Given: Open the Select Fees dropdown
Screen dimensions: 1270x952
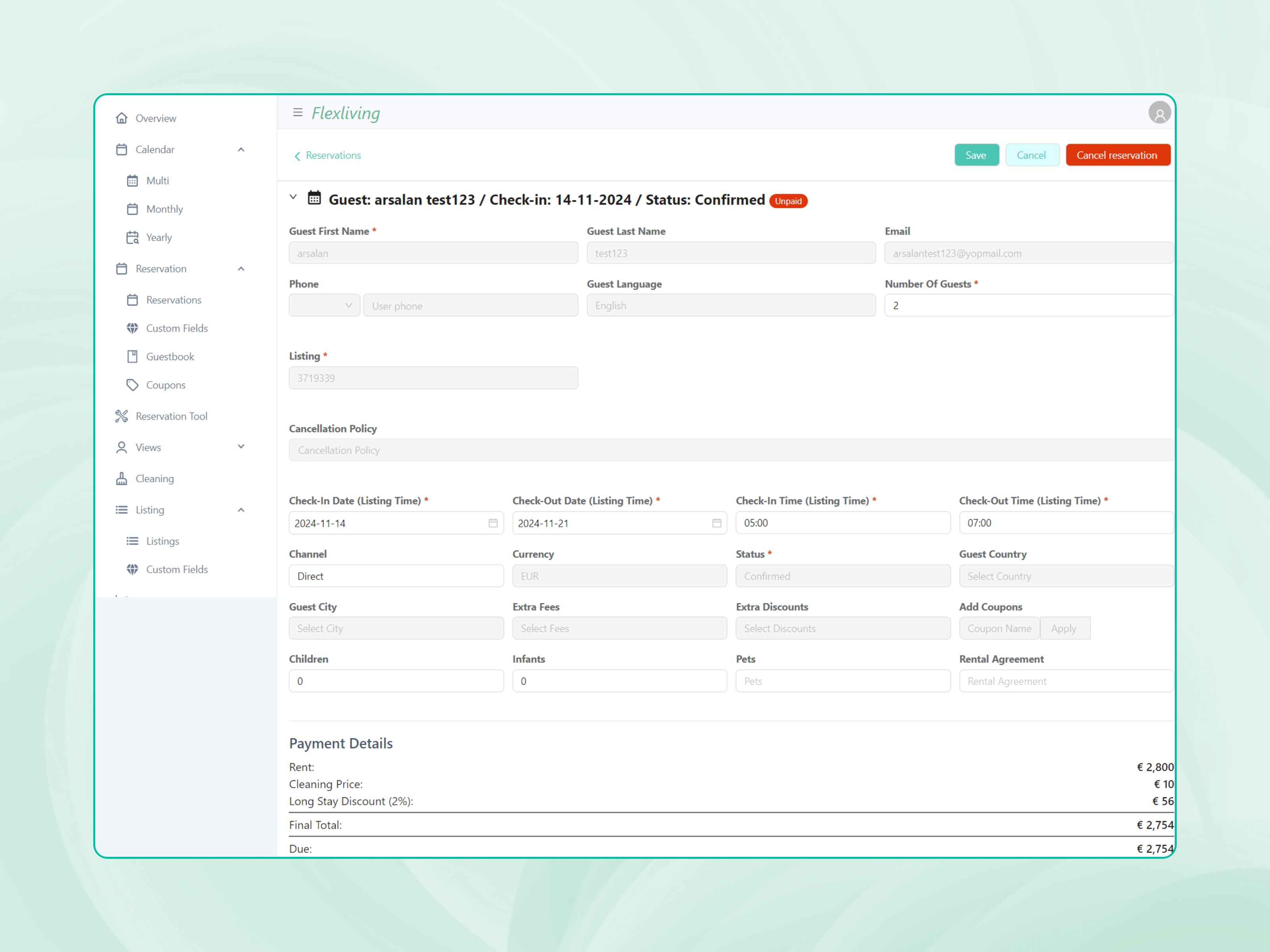Looking at the screenshot, I should click(619, 628).
